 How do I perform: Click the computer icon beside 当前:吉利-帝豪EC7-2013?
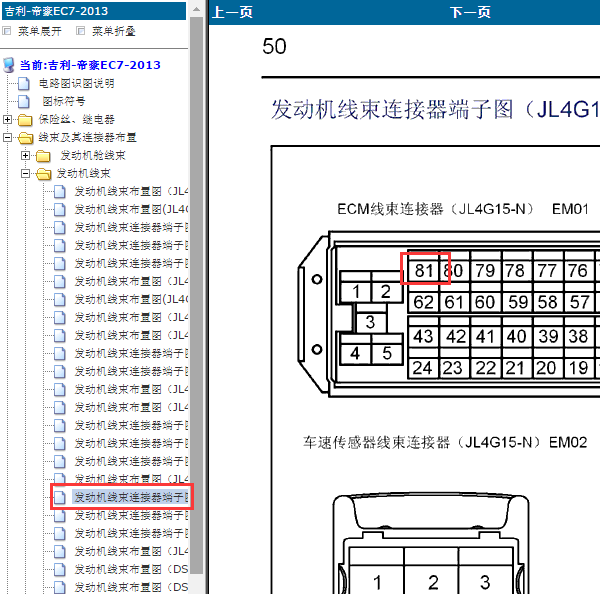tap(9, 65)
